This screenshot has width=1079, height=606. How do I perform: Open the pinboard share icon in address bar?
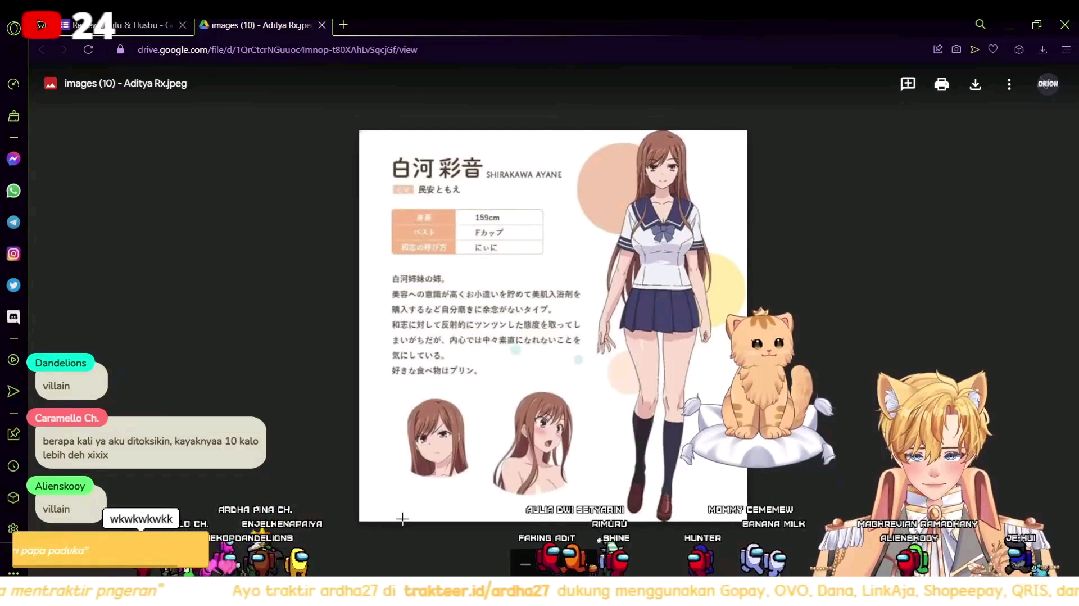[937, 50]
